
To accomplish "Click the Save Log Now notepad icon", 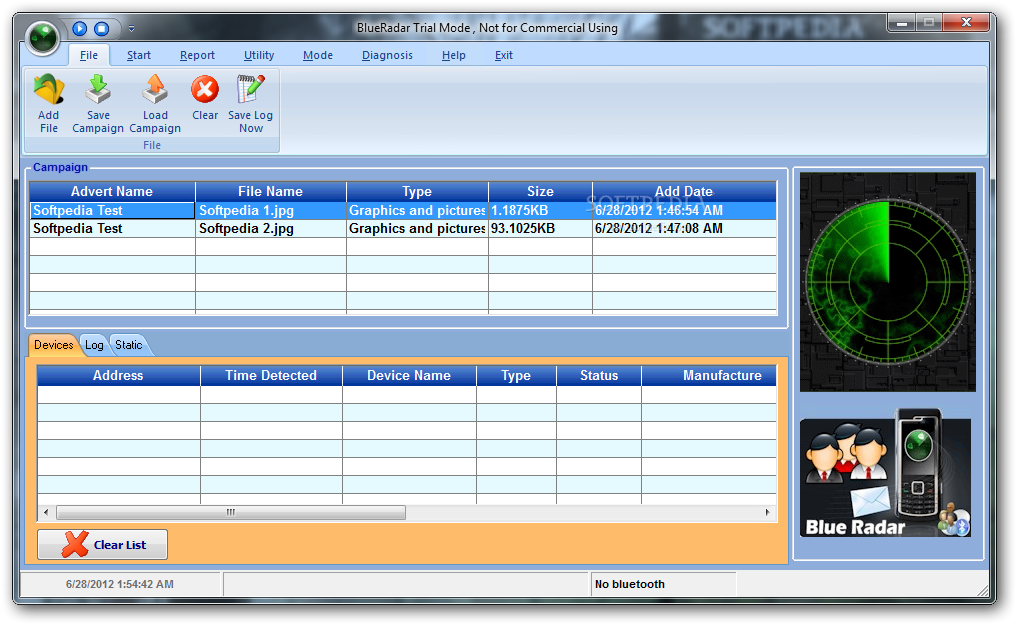I will 250,89.
